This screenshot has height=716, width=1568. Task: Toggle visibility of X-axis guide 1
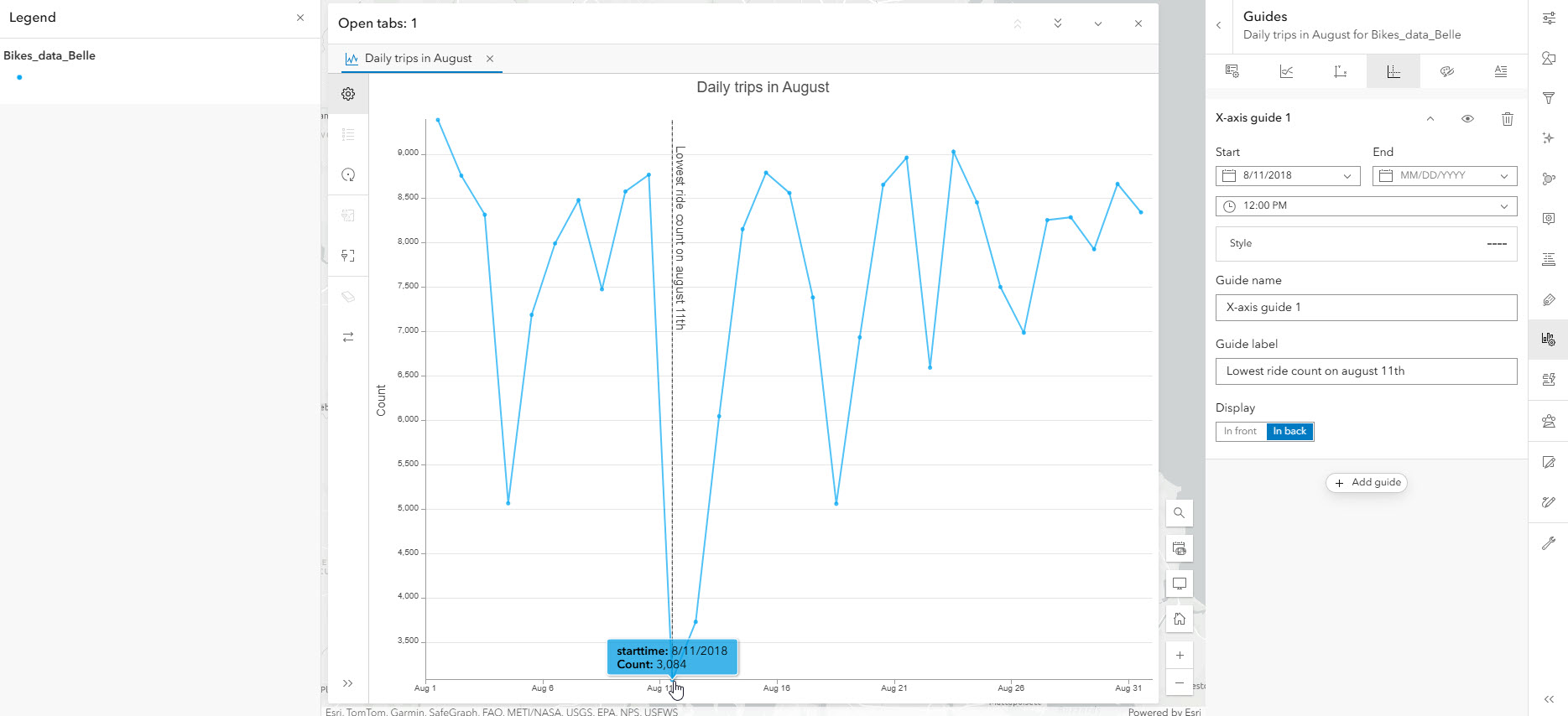tap(1467, 118)
